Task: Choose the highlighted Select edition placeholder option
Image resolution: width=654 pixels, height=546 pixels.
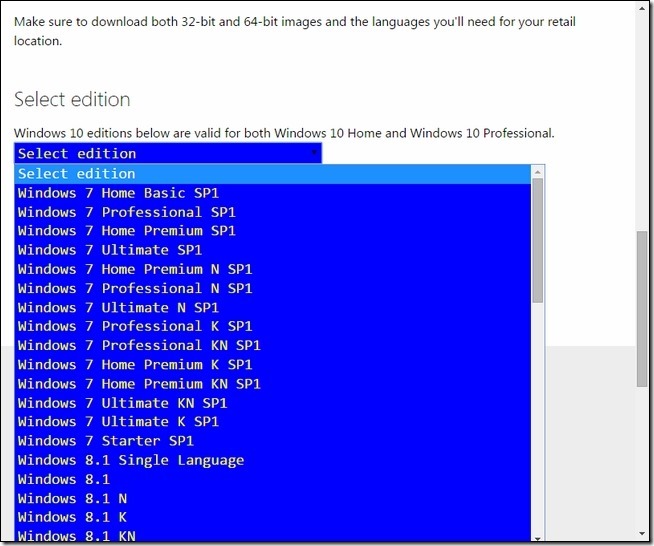Action: [273, 174]
